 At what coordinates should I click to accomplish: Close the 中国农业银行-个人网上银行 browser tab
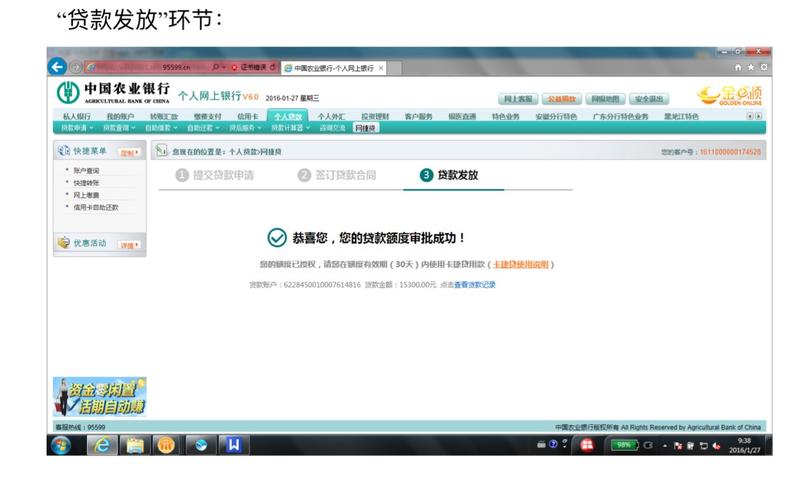[381, 68]
